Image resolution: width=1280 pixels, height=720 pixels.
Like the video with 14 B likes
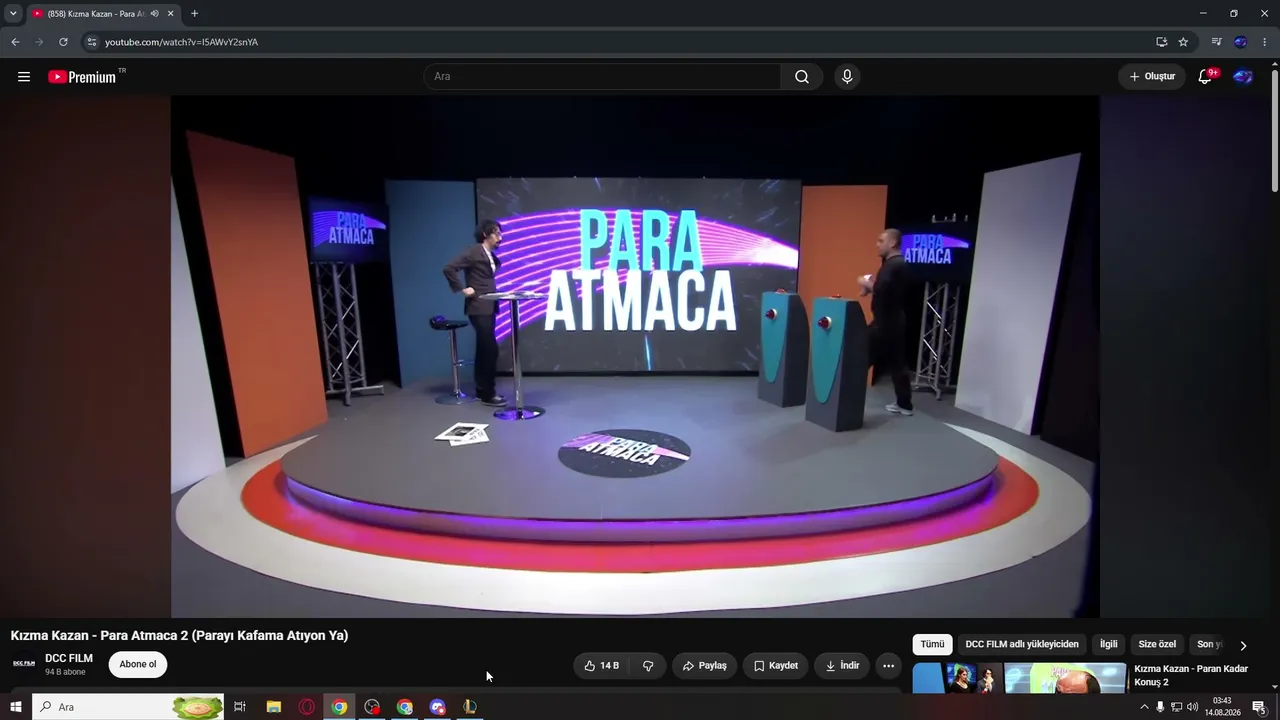pos(602,666)
